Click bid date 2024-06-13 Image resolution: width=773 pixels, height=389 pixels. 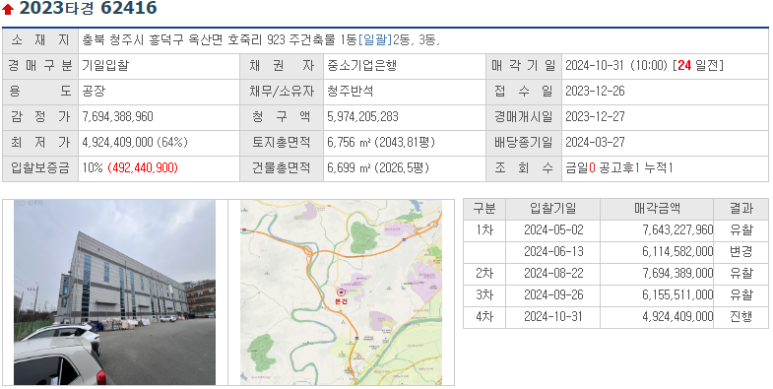[553, 252]
